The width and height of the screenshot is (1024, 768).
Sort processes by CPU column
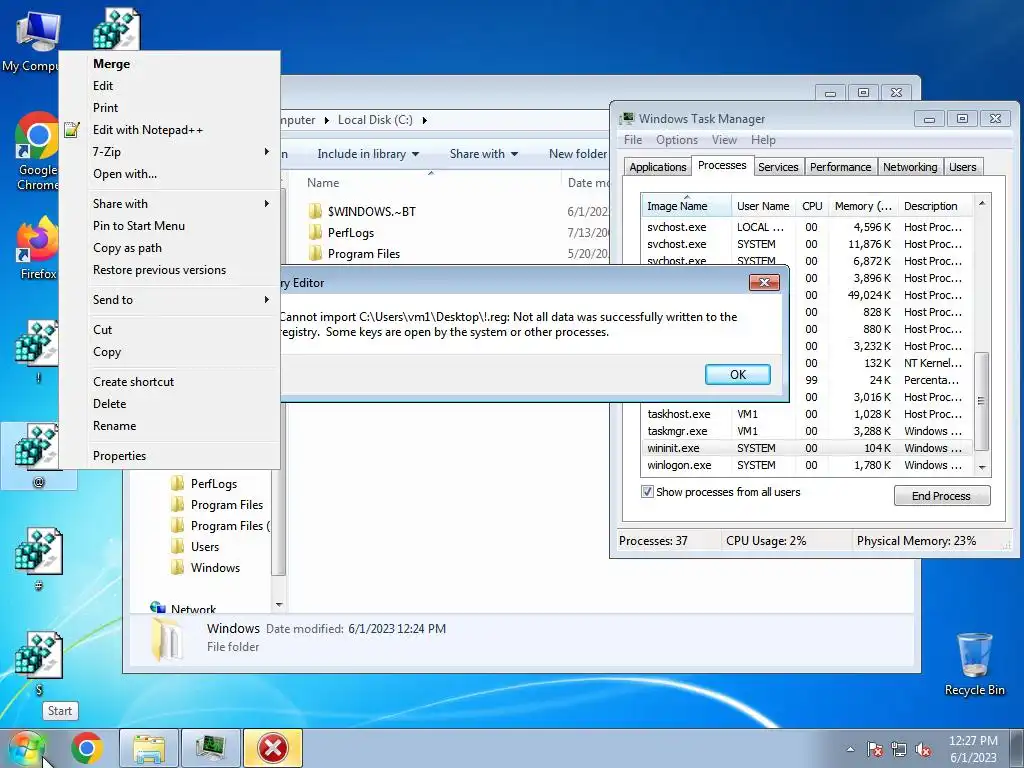tap(812, 206)
